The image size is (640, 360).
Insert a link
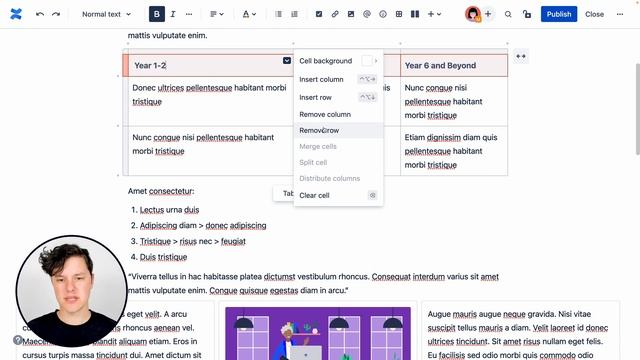click(335, 14)
